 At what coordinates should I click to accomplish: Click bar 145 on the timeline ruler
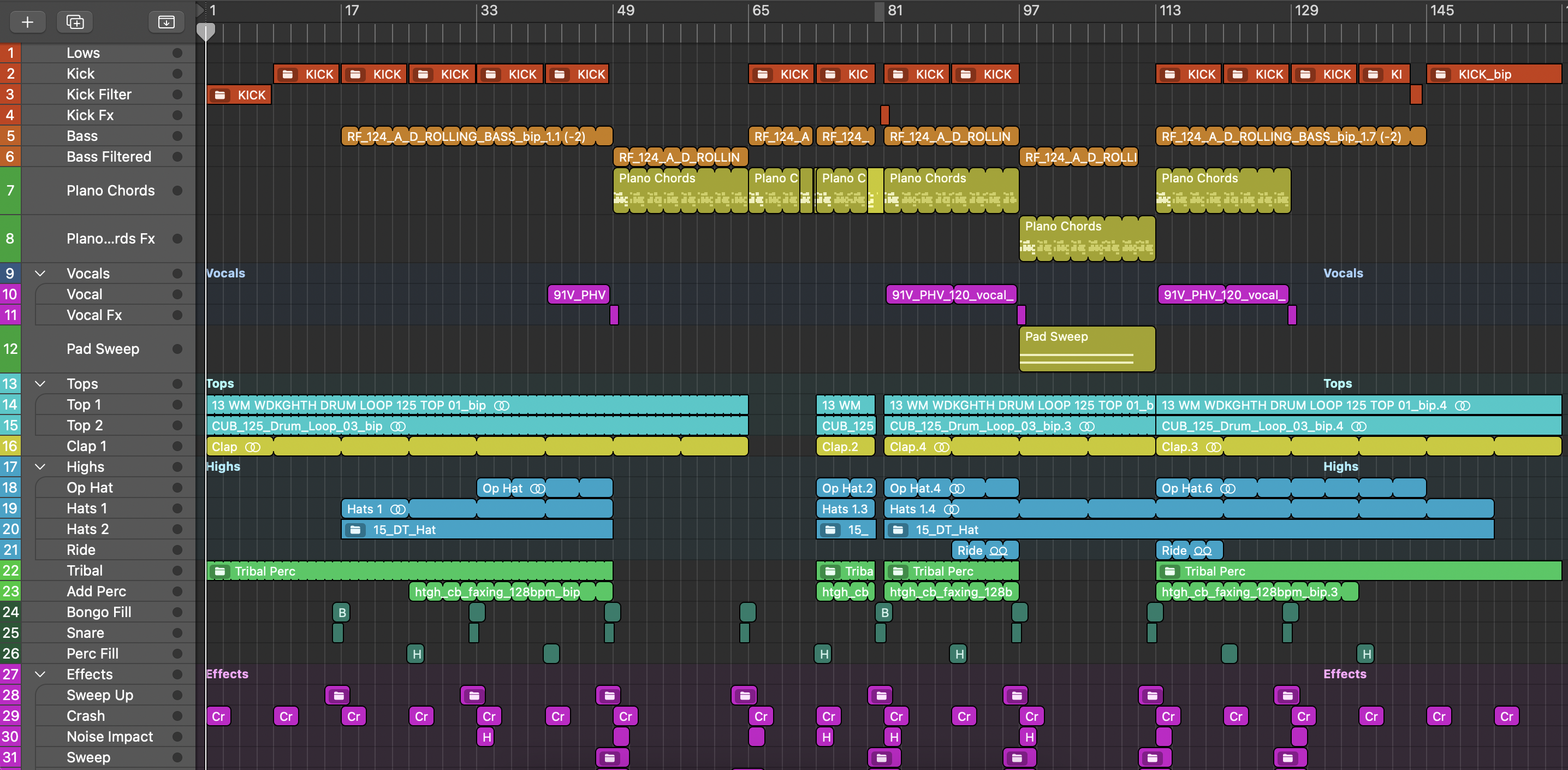[1441, 10]
